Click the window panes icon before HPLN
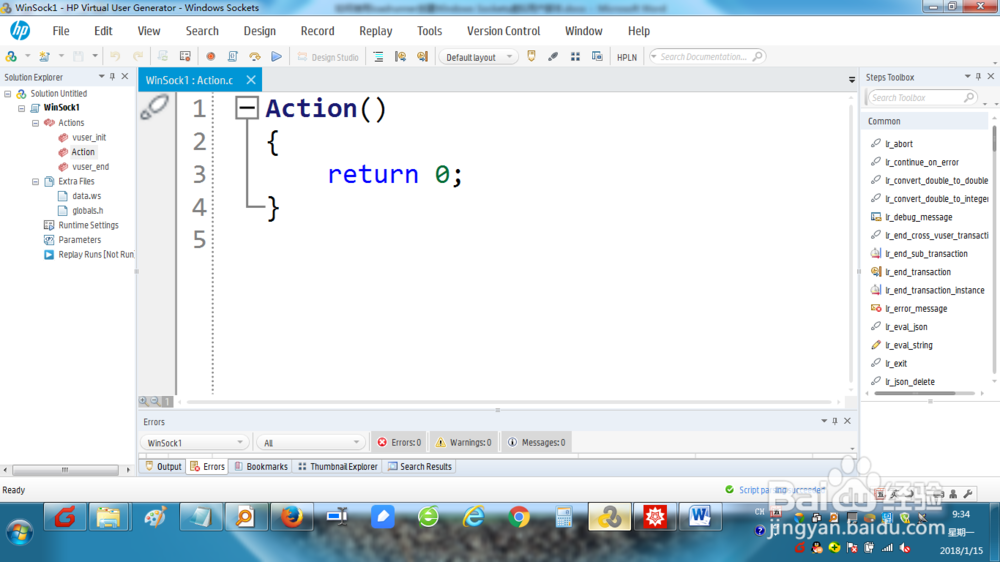This screenshot has width=1000, height=562. tap(597, 57)
